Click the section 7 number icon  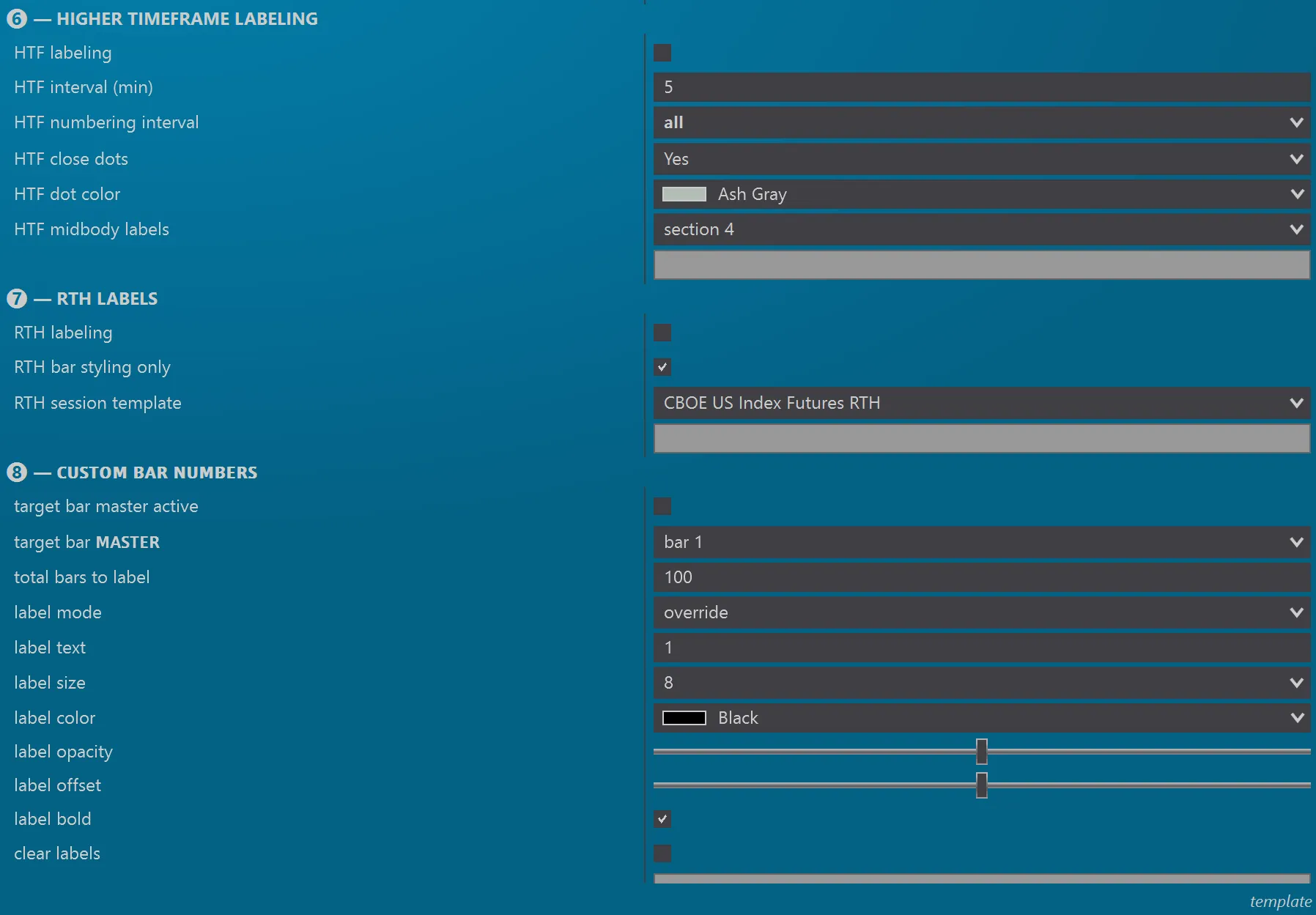pos(17,299)
